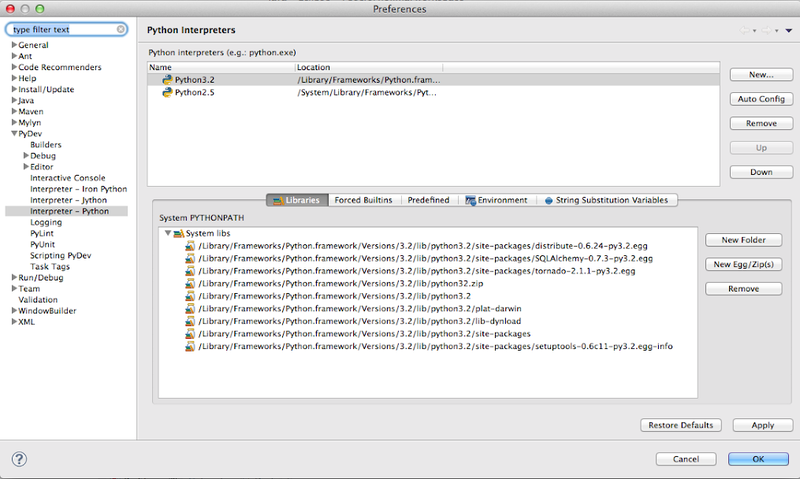Viewport: 800px width, 479px height.
Task: Click the tornado egg library icon
Action: point(190,271)
